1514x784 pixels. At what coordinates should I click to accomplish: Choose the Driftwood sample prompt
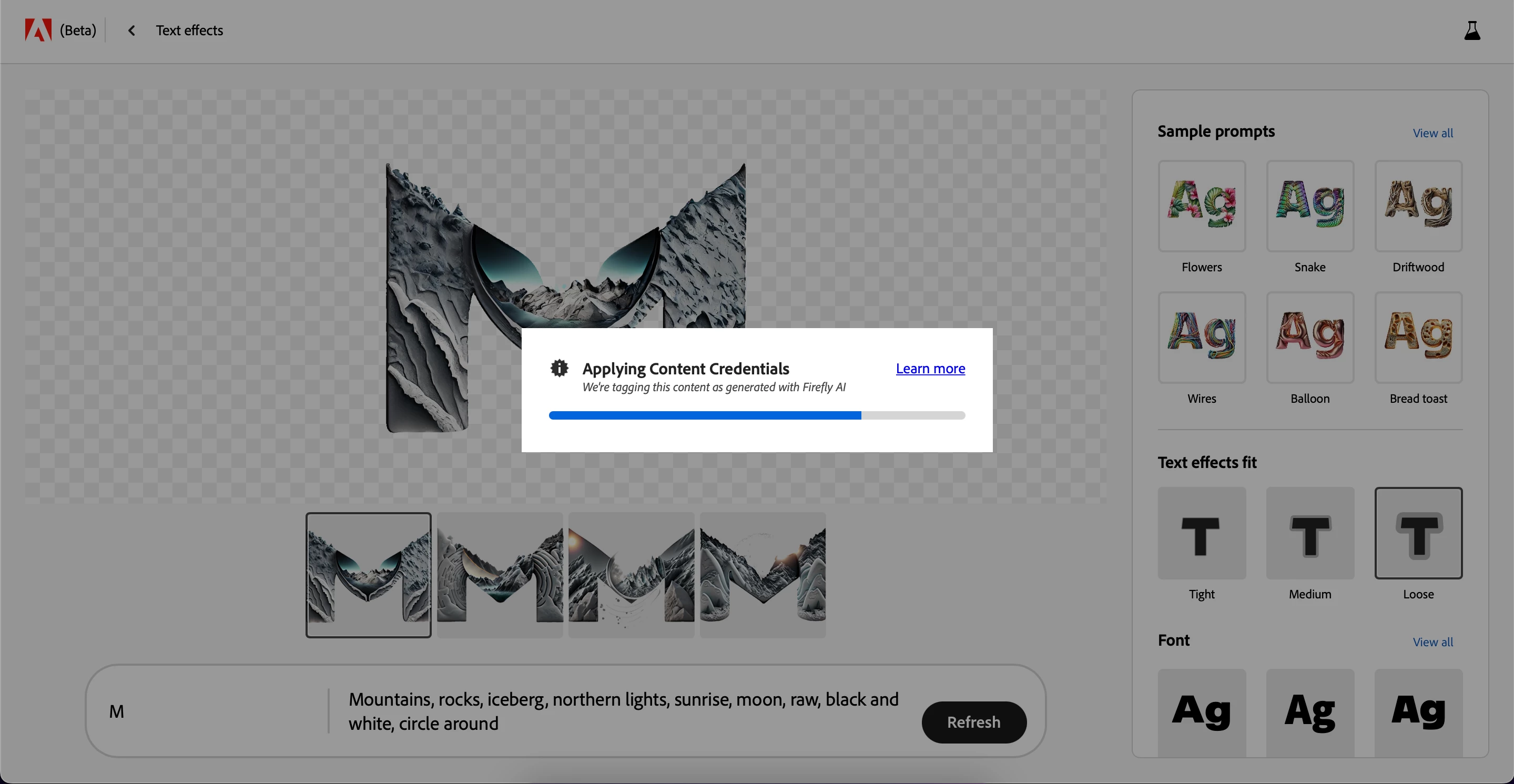point(1418,206)
